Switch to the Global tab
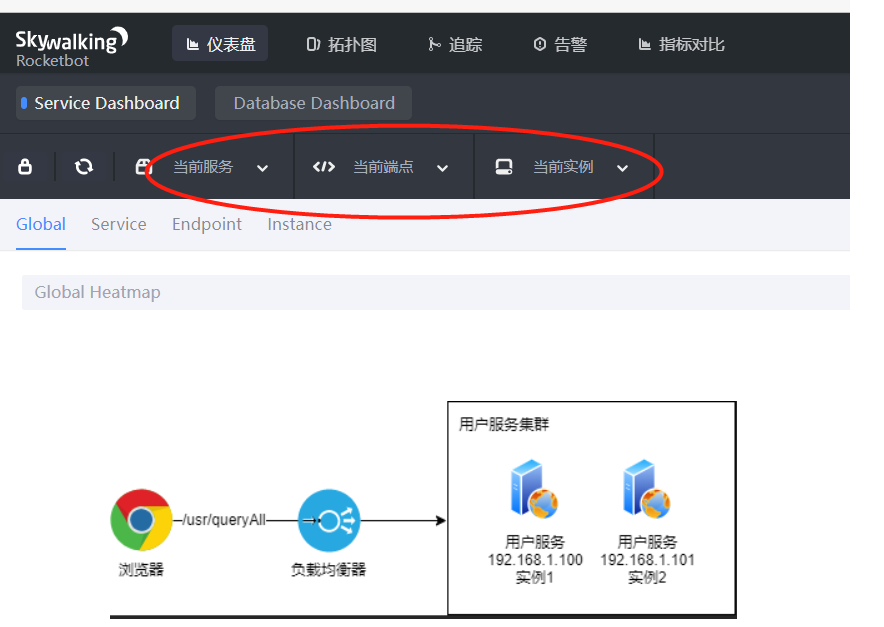This screenshot has height=627, width=884. pyautogui.click(x=41, y=224)
